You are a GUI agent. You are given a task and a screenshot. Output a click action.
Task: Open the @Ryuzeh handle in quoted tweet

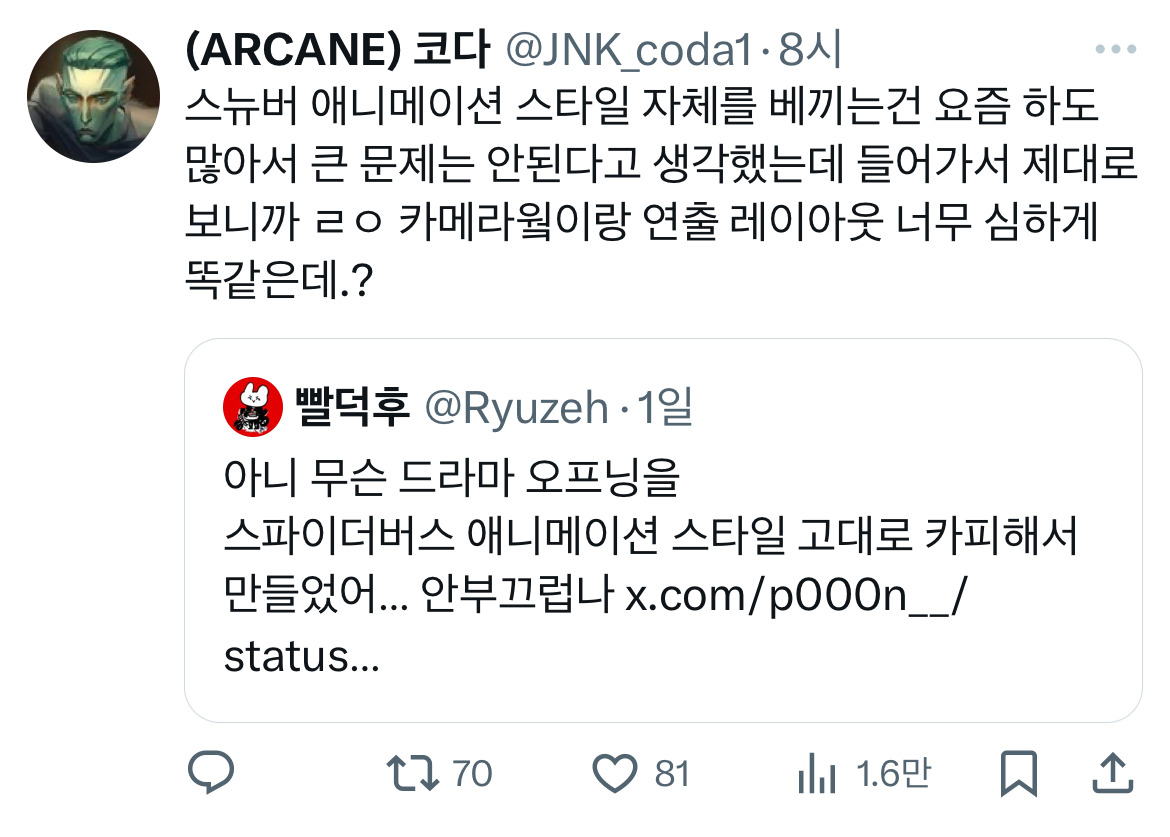pos(516,409)
